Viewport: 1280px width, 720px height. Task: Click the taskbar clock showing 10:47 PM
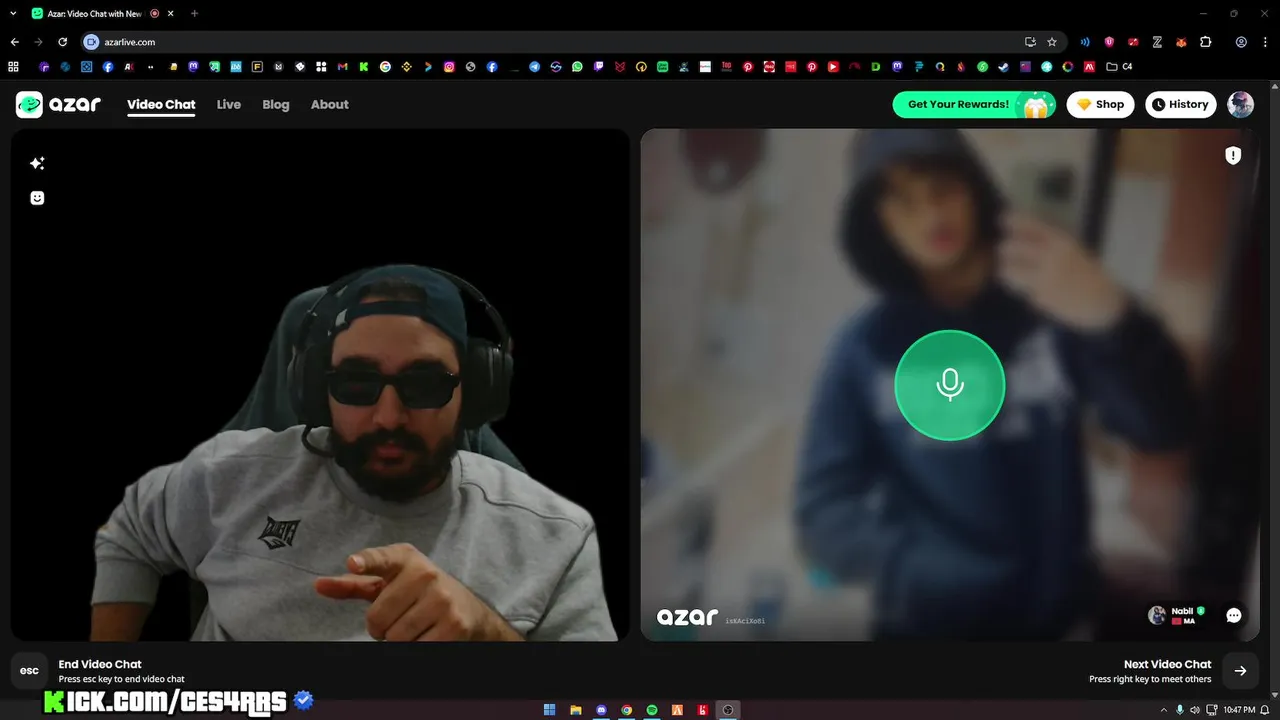(1239, 710)
